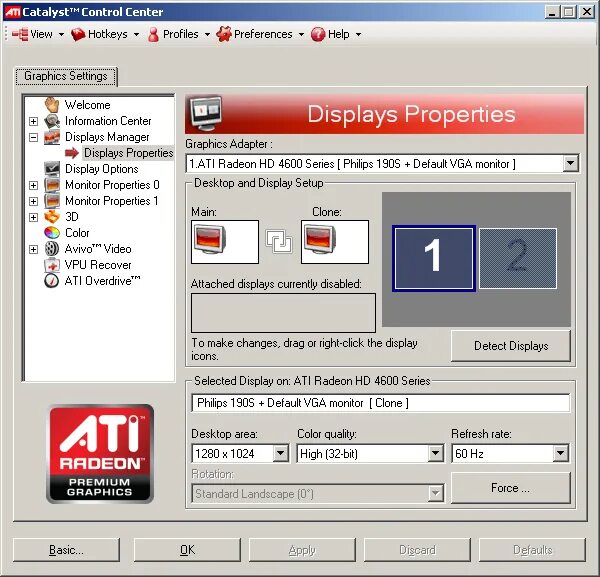Select Color in the tree
600x577 pixels.
[77, 233]
